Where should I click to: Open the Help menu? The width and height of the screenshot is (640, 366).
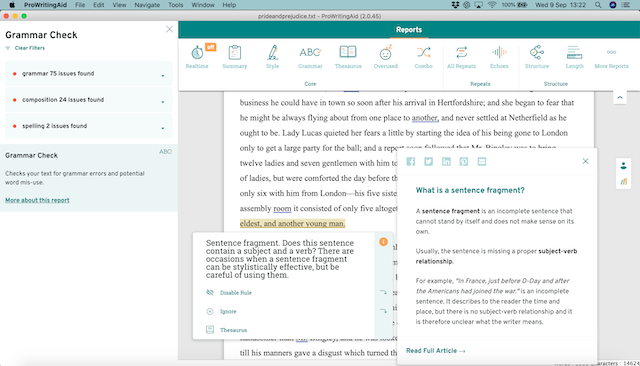pos(229,5)
